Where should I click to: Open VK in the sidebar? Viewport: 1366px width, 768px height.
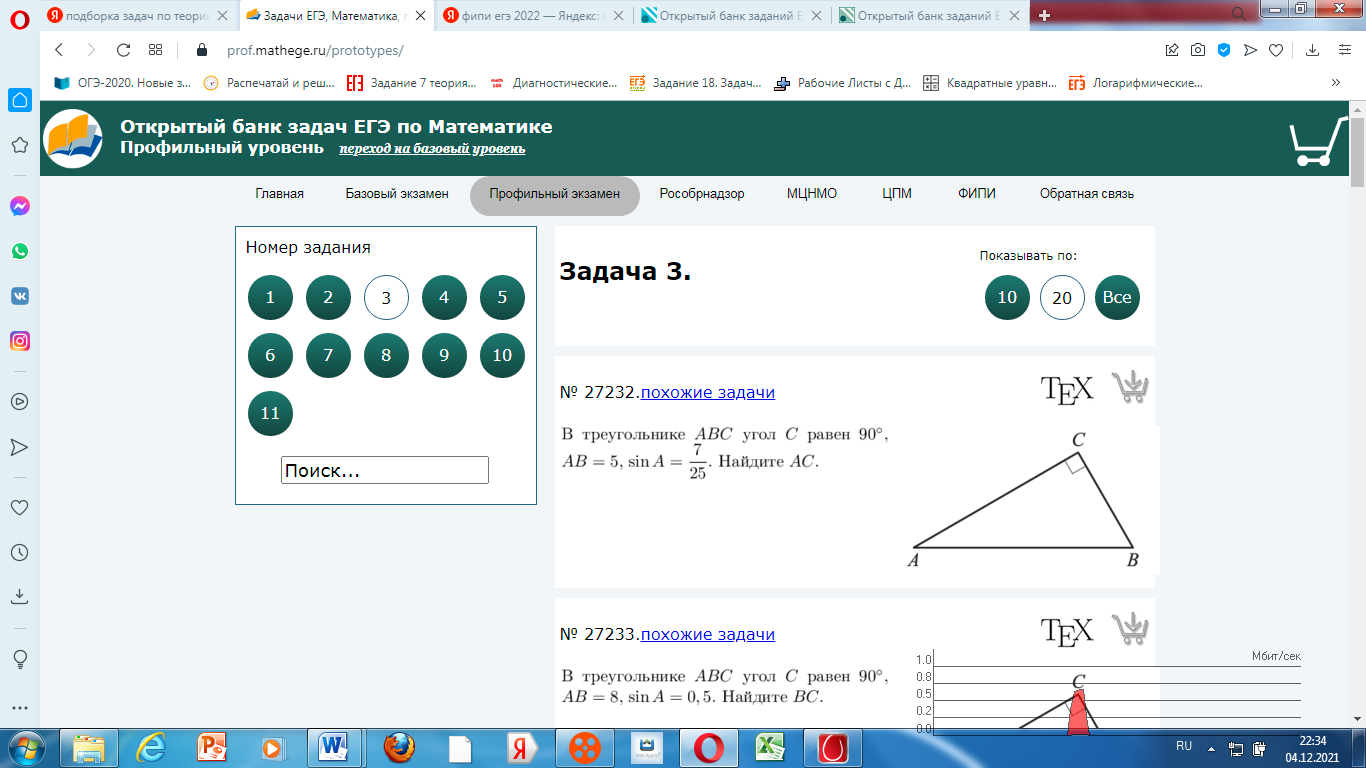[19, 296]
